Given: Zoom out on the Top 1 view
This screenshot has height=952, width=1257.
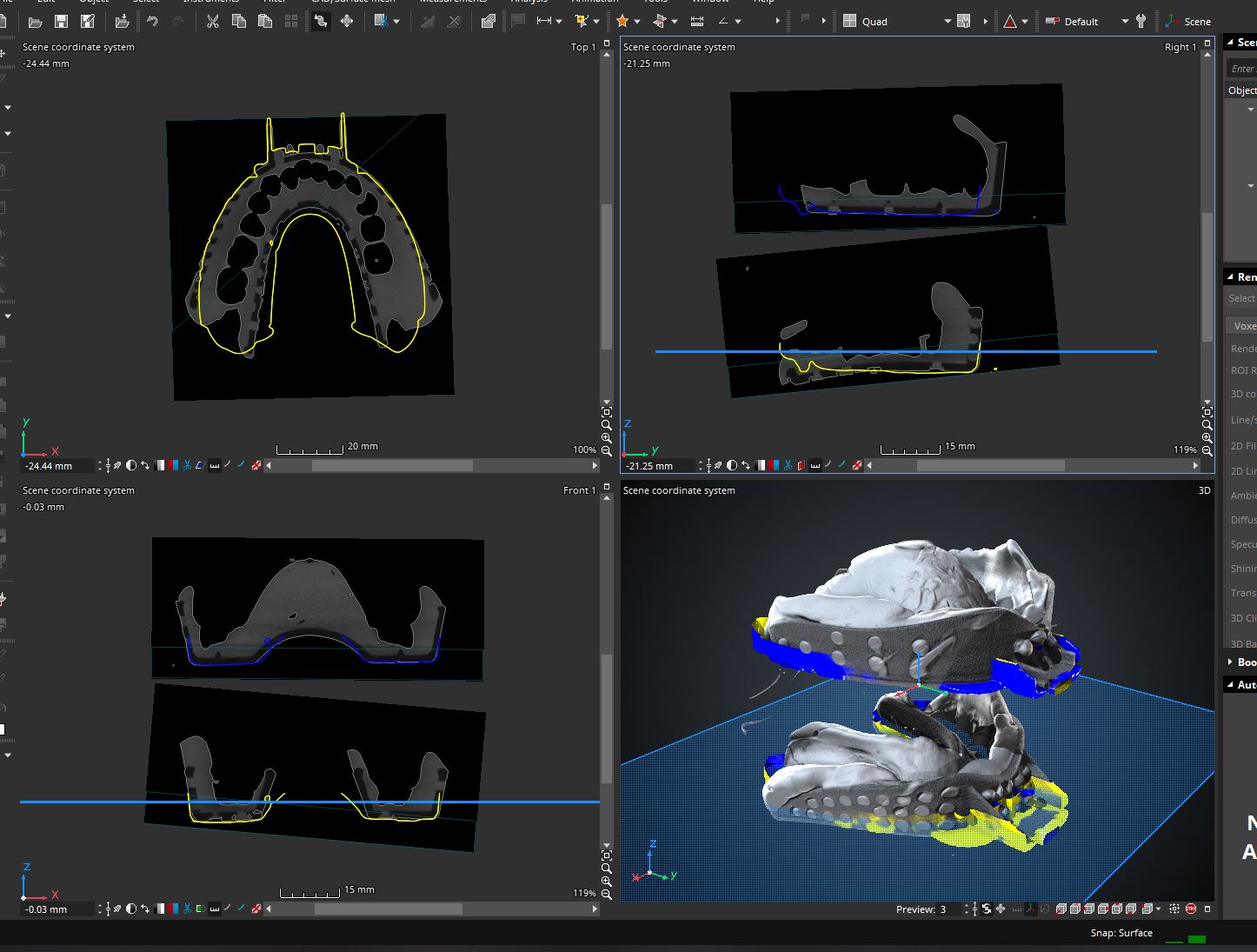Looking at the screenshot, I should [607, 451].
